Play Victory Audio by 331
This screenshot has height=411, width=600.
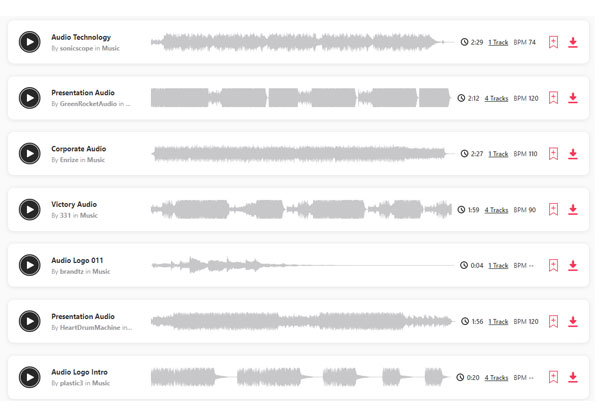tap(29, 209)
